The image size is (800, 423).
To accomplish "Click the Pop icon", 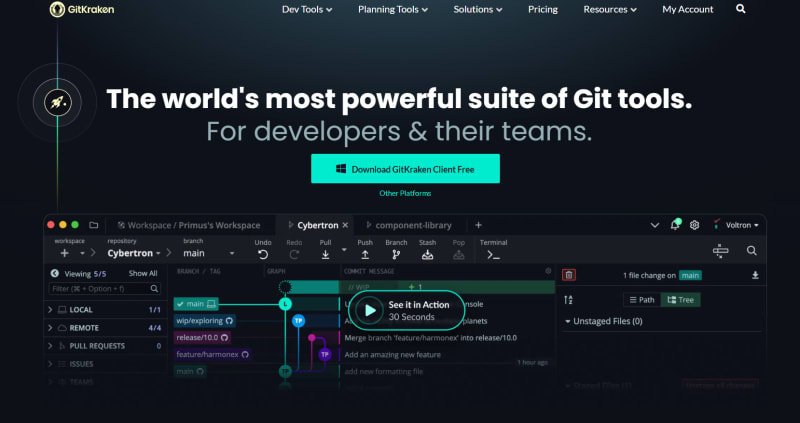I will [459, 255].
